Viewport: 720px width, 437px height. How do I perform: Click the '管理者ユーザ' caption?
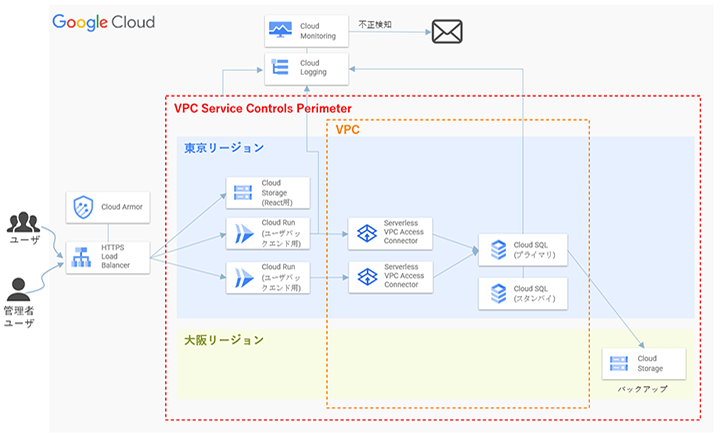pyautogui.click(x=19, y=317)
